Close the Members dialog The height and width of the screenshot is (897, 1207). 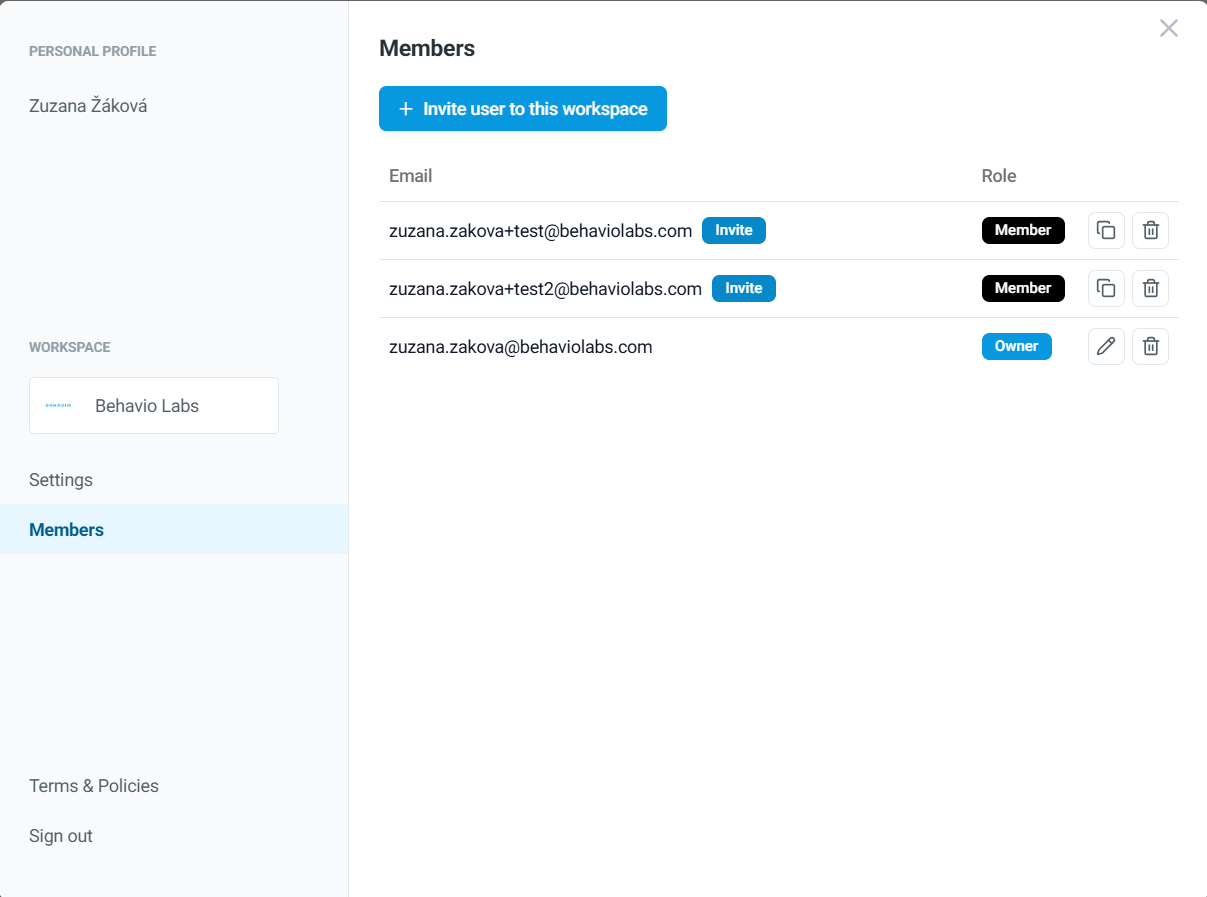coord(1168,29)
